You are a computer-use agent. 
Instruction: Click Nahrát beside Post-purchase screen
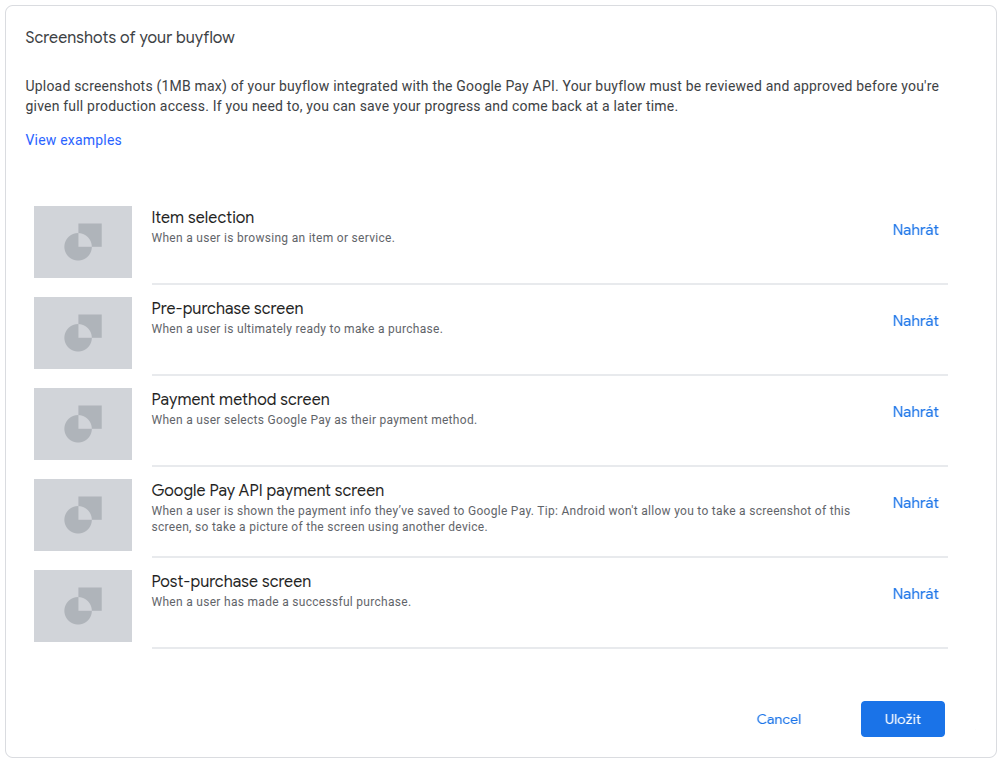[915, 594]
